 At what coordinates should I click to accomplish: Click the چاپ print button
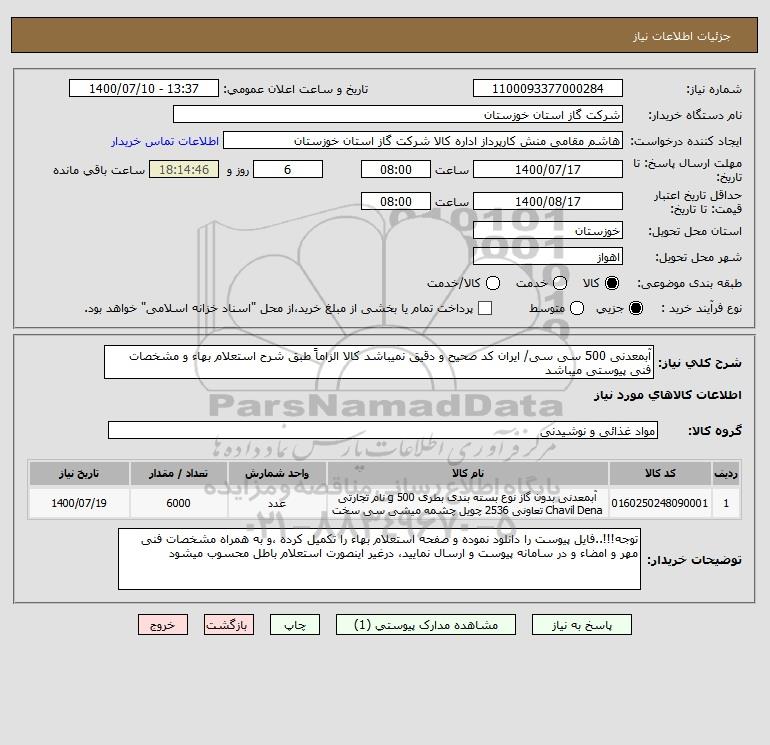(295, 625)
